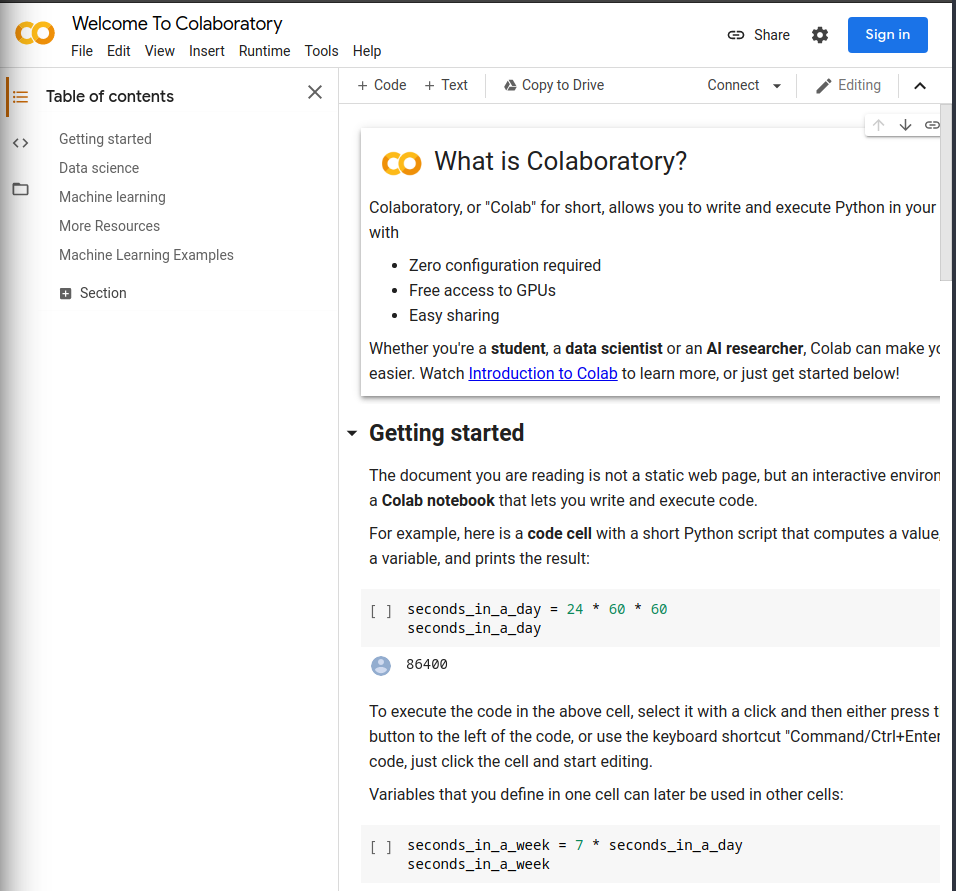Click the Easy sharing bullet
Image resolution: width=956 pixels, height=891 pixels.
(x=454, y=315)
